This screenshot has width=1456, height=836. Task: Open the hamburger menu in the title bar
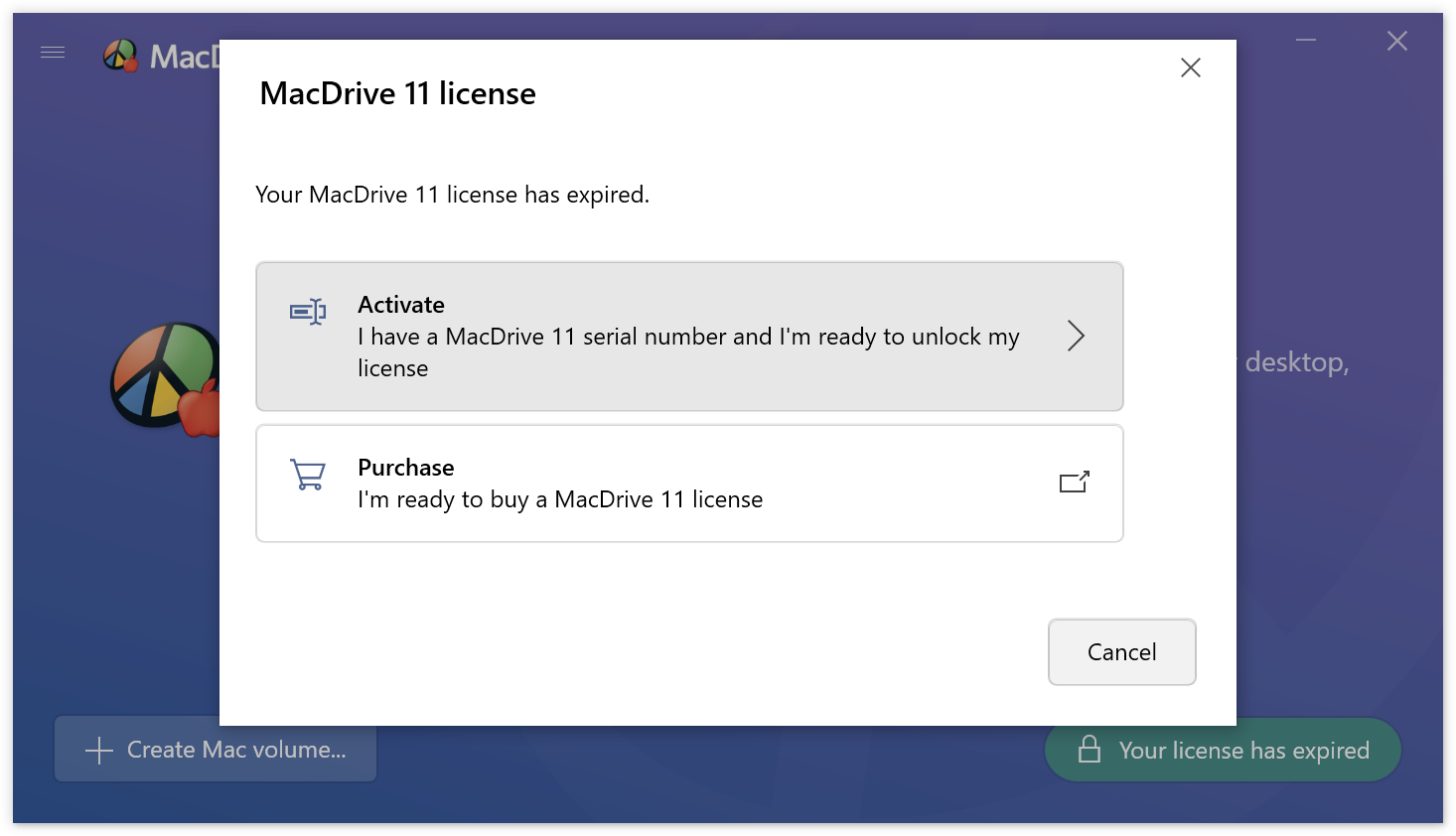[53, 52]
